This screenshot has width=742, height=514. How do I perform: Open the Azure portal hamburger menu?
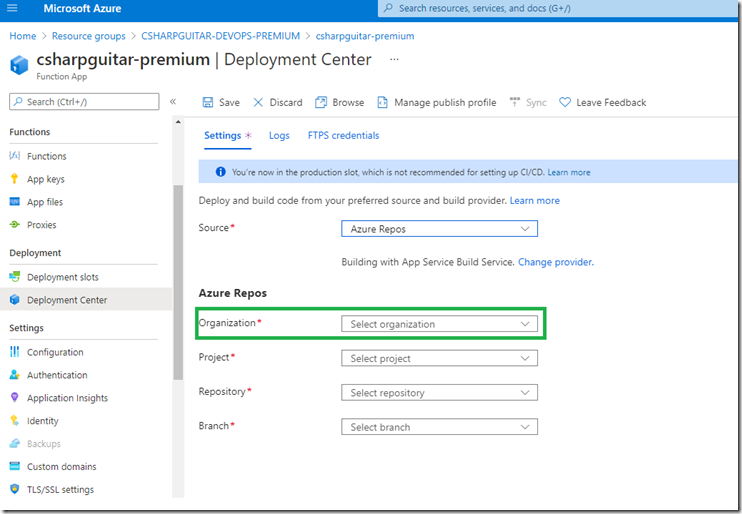(12, 8)
